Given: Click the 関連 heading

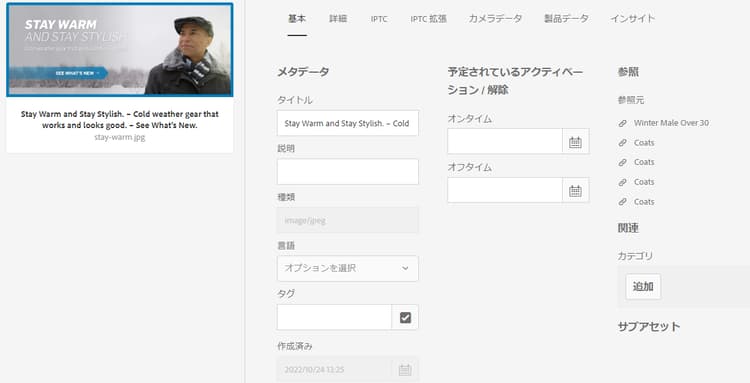Looking at the screenshot, I should (x=628, y=228).
